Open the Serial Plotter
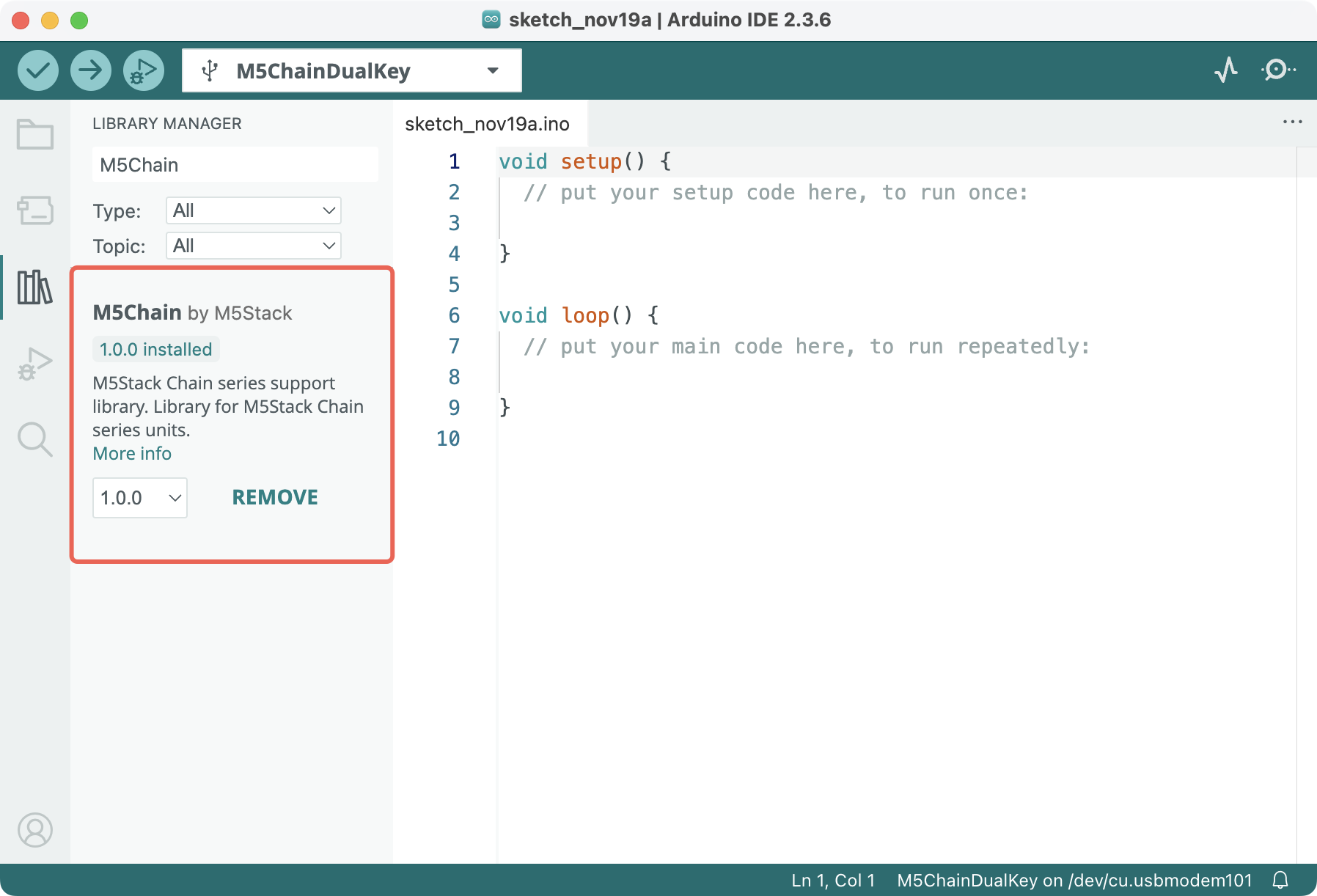This screenshot has width=1317, height=896. tap(1226, 70)
